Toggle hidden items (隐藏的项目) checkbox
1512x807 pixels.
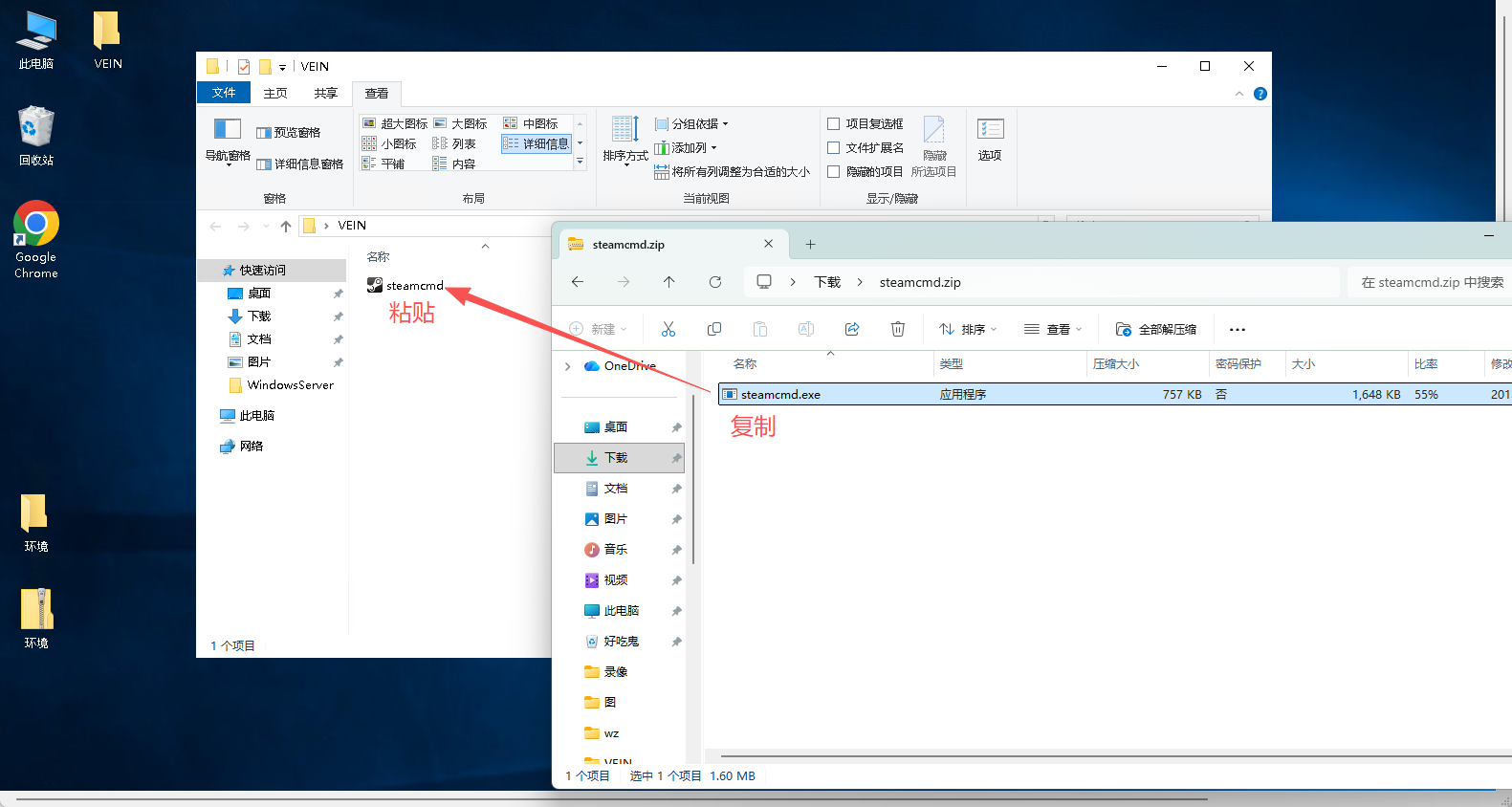point(833,172)
